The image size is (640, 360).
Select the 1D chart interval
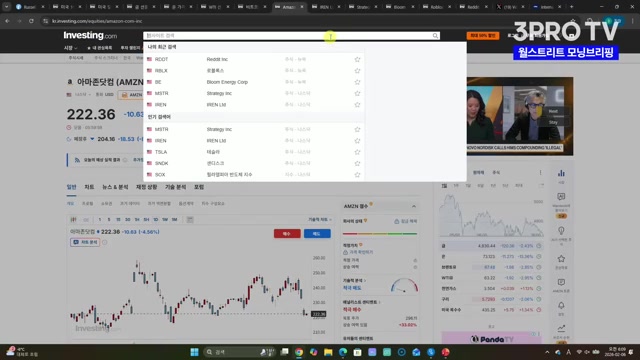156,220
